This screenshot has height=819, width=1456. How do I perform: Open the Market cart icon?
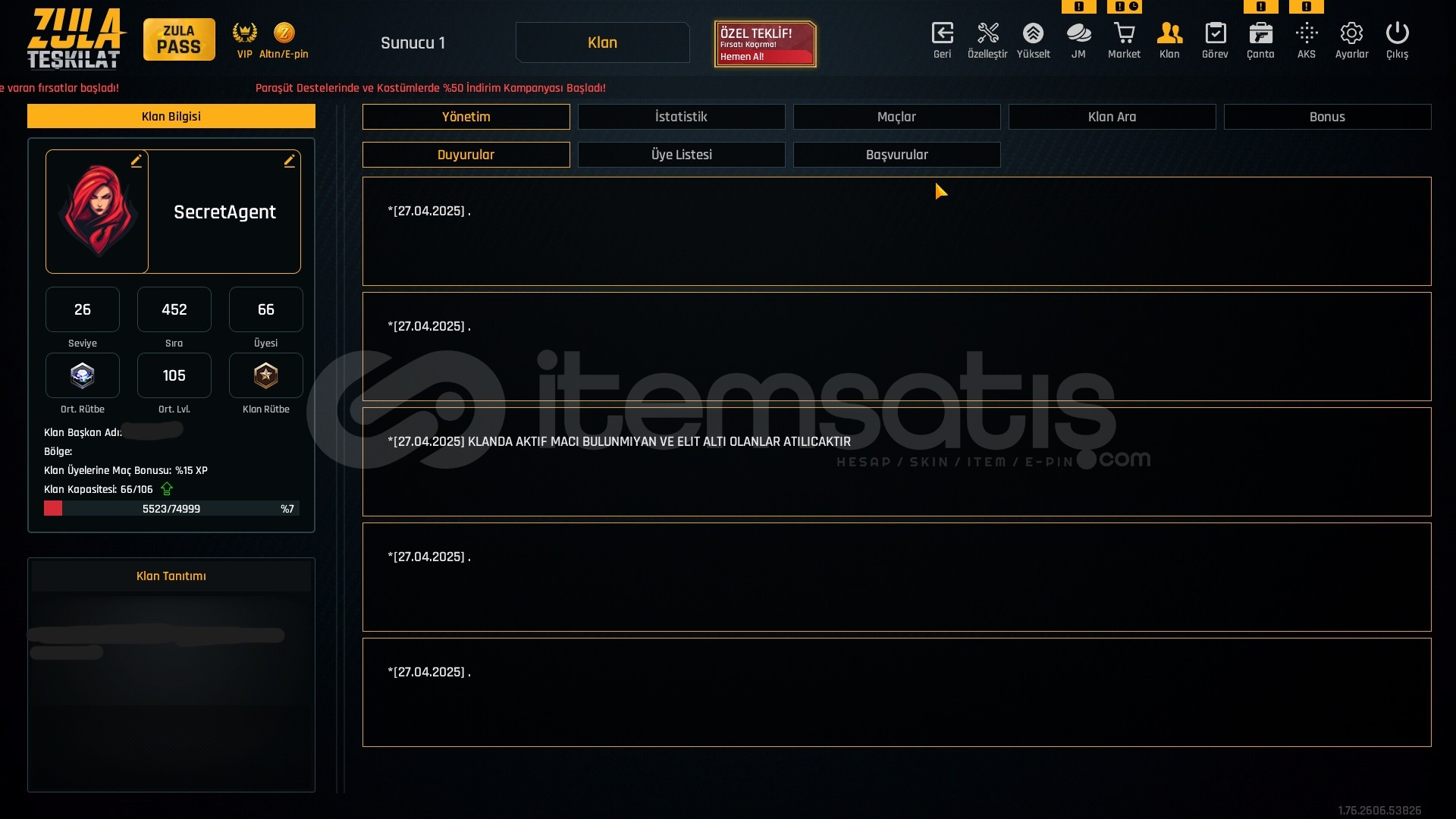[1124, 33]
